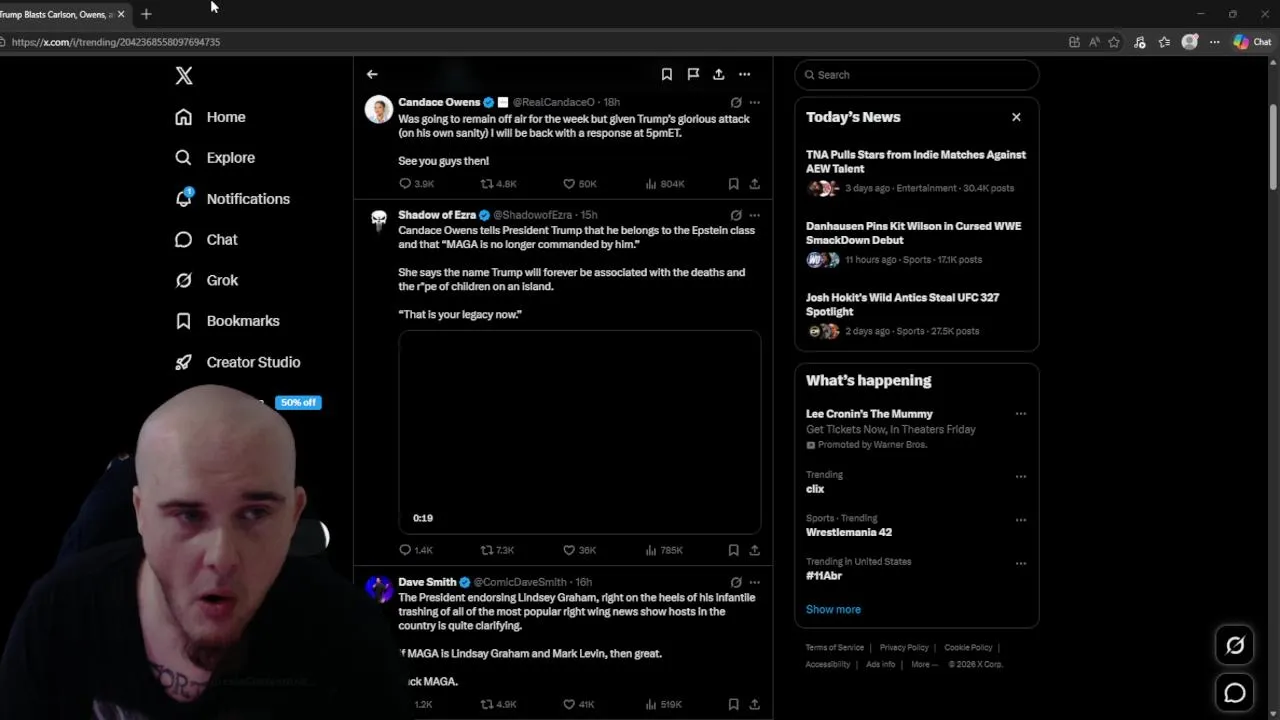Close the Today's News panel
Viewport: 1280px width, 720px height.
coord(1016,117)
